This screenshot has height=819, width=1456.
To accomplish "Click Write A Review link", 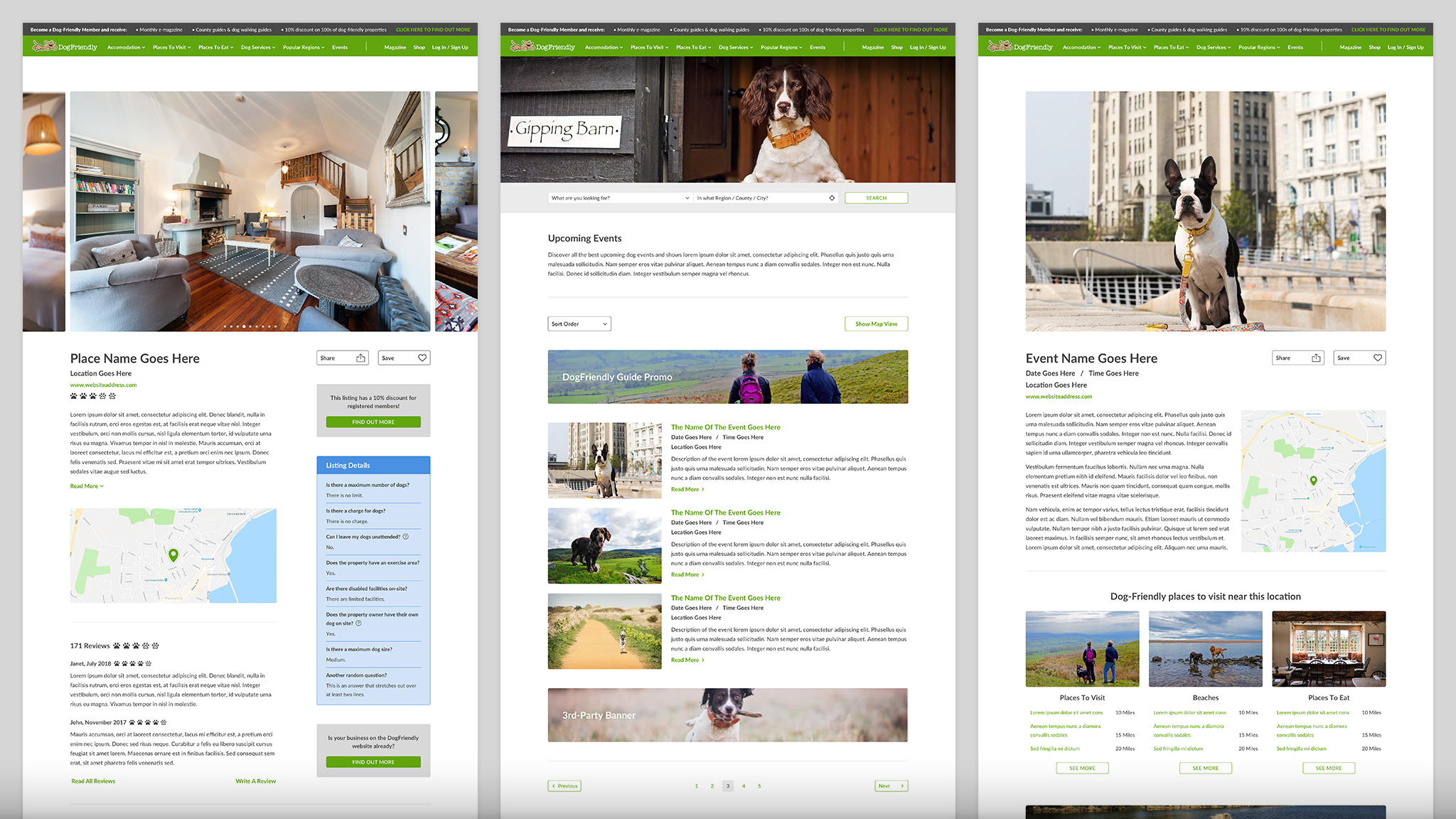I will click(x=255, y=781).
